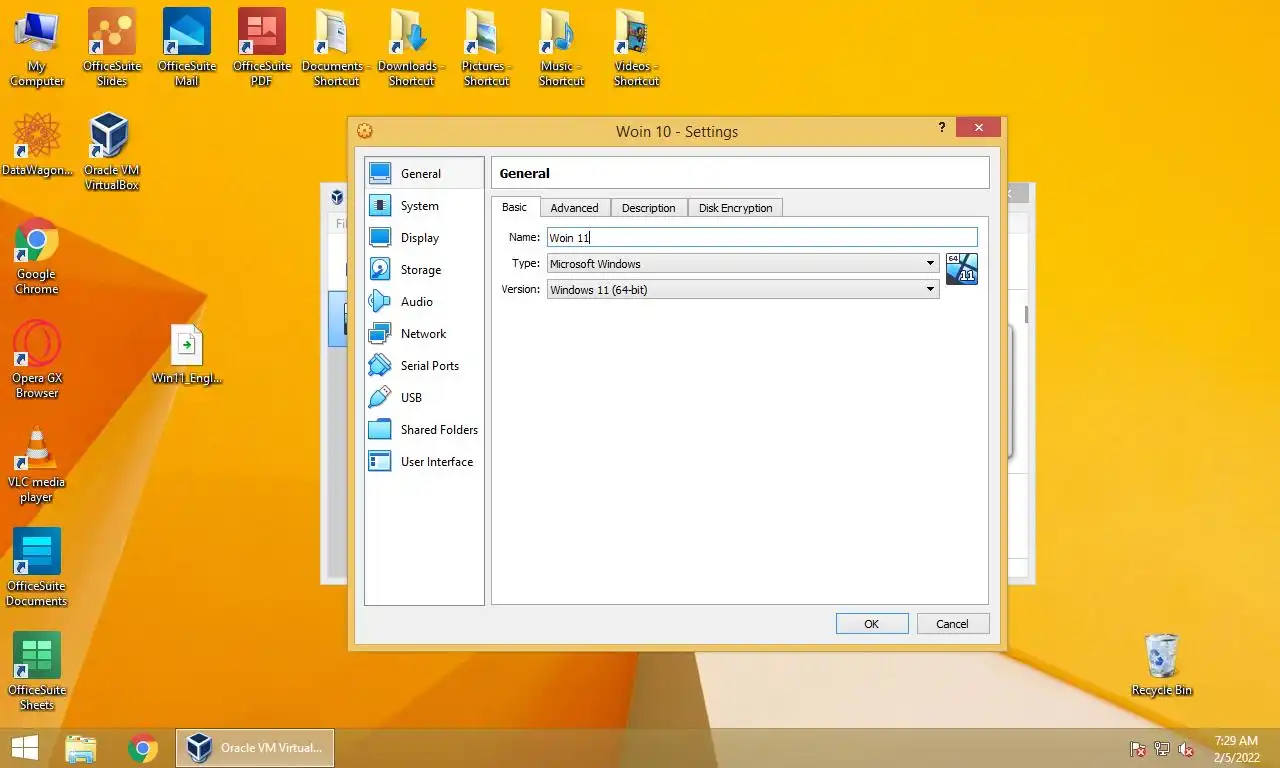Open OfficeSuite PDF desktop shortcut
The width and height of the screenshot is (1280, 768).
click(261, 49)
